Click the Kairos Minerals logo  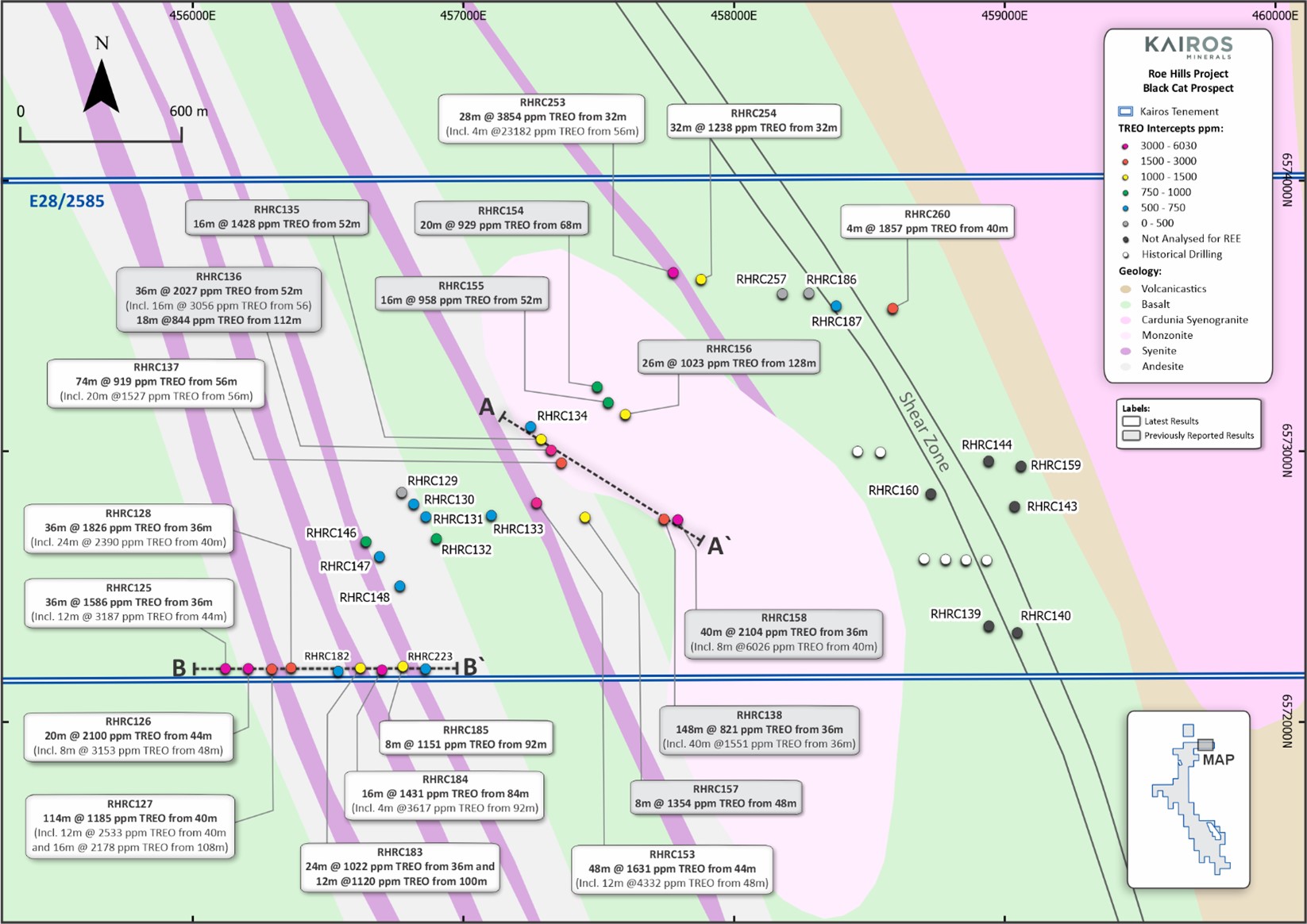coord(1188,48)
